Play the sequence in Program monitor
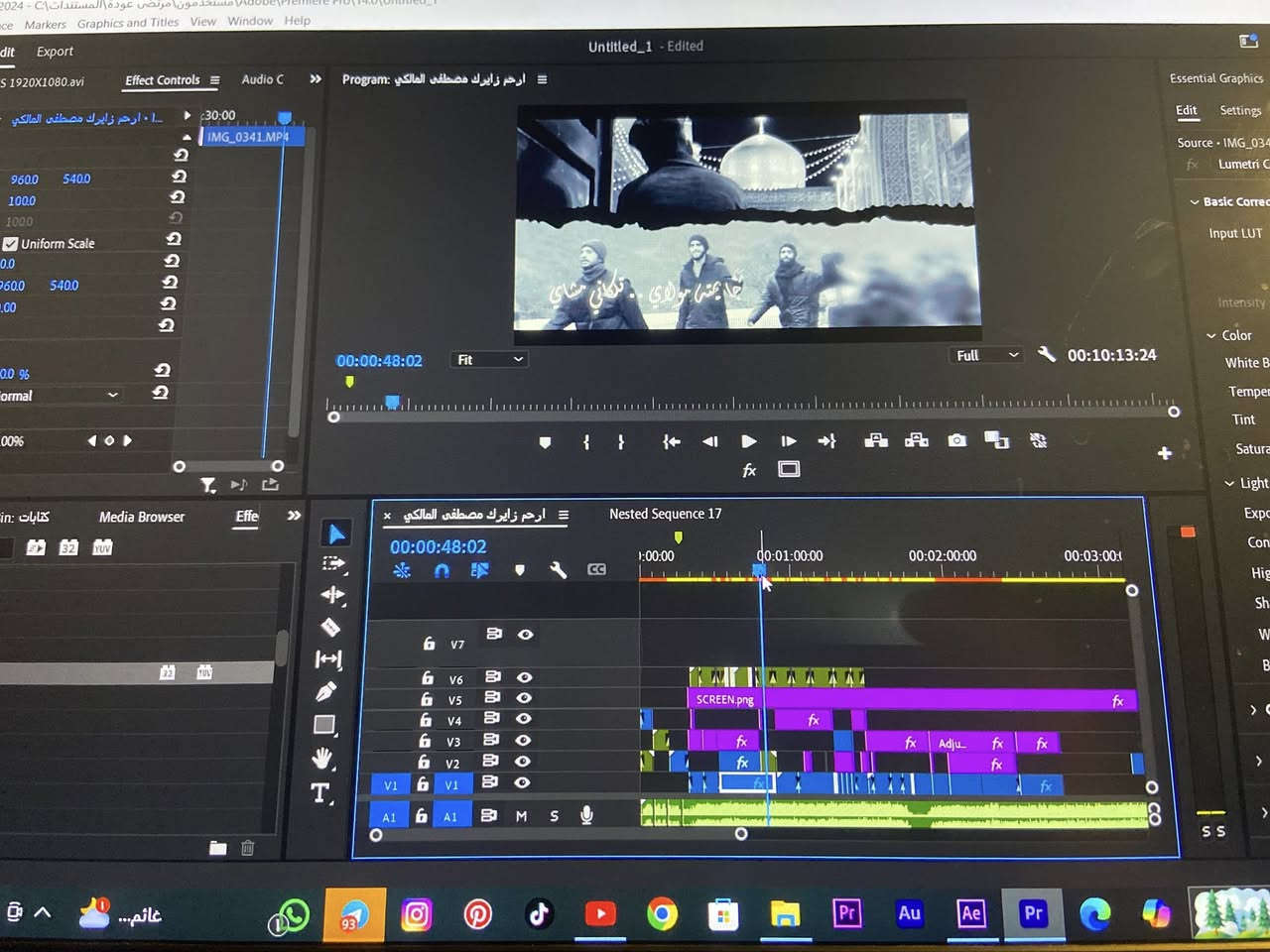 [749, 441]
